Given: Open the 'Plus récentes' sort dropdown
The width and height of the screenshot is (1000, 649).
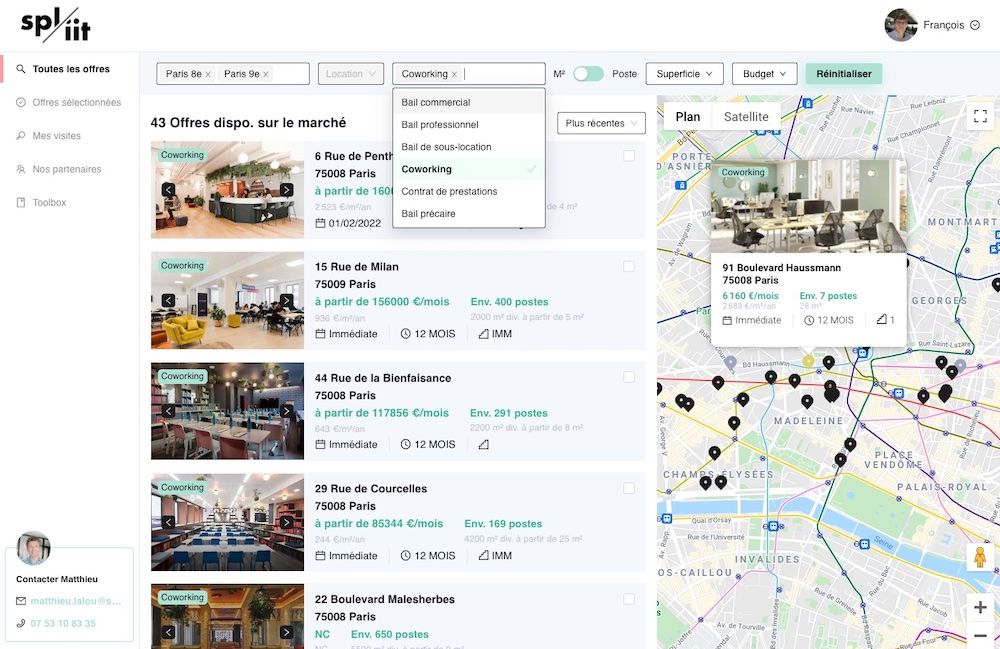Looking at the screenshot, I should coord(600,122).
